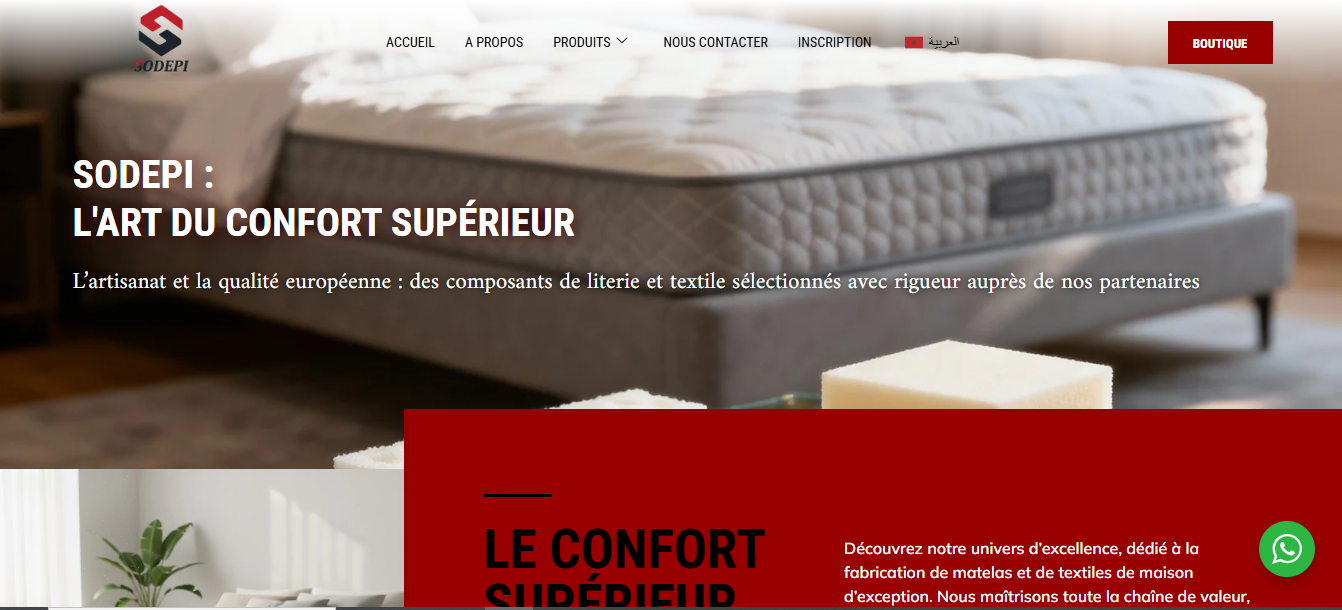The height and width of the screenshot is (610, 1342).
Task: Go to the ACCUEIL page
Action: click(410, 42)
